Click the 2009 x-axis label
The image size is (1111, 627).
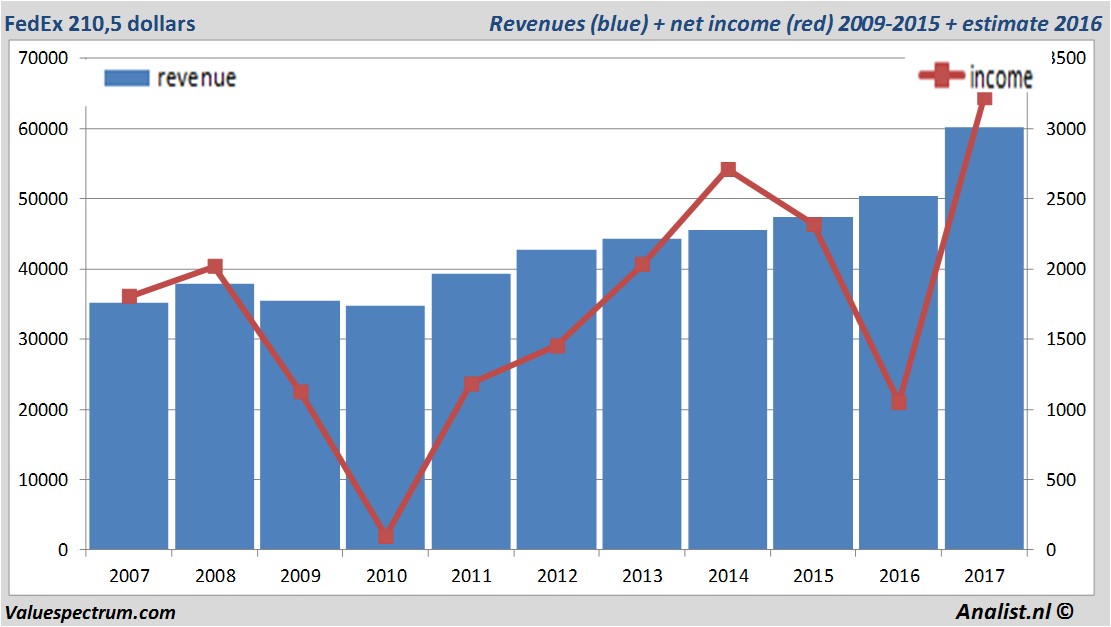pyautogui.click(x=300, y=575)
